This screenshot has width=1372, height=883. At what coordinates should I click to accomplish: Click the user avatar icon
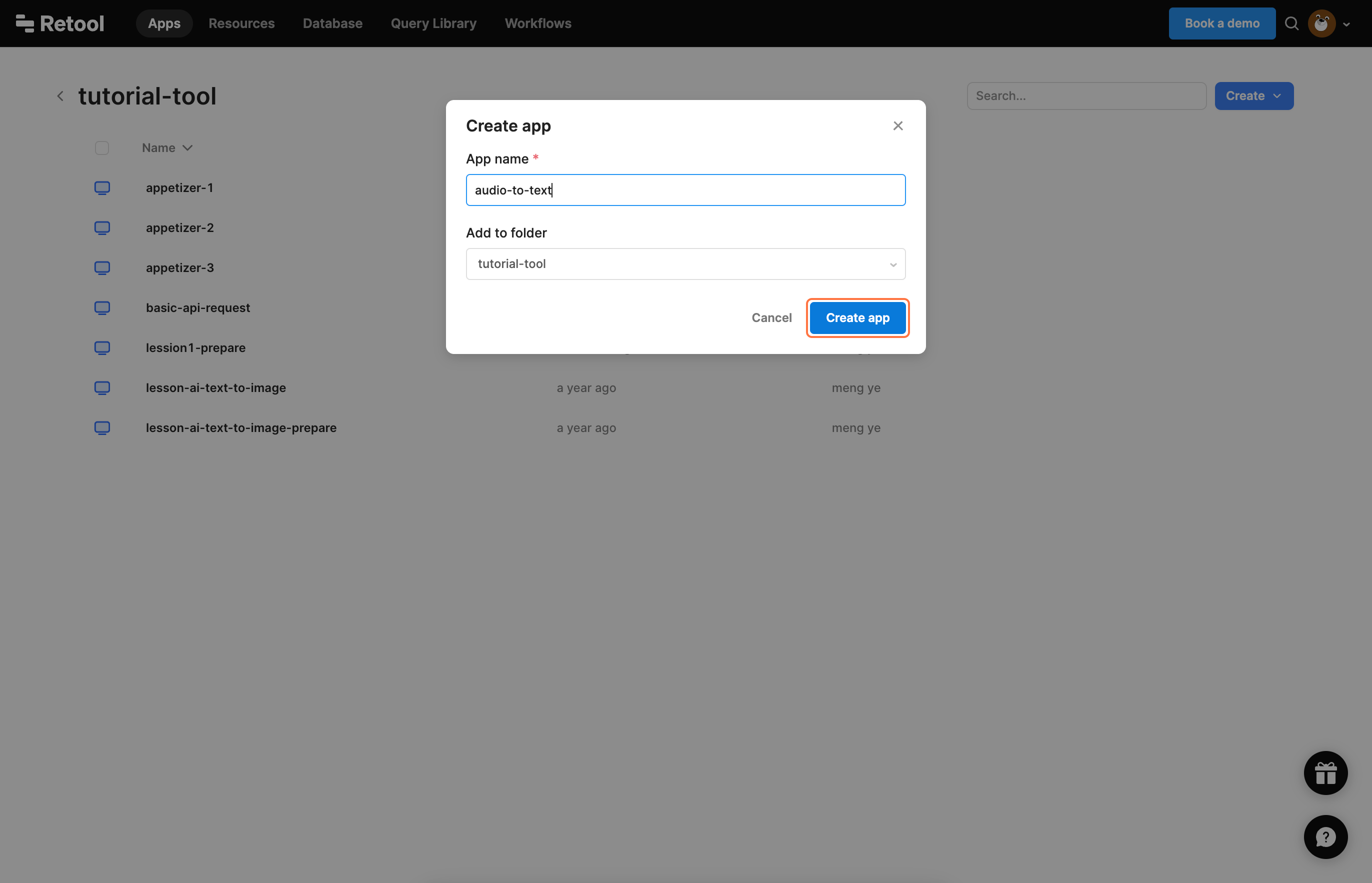(x=1321, y=23)
